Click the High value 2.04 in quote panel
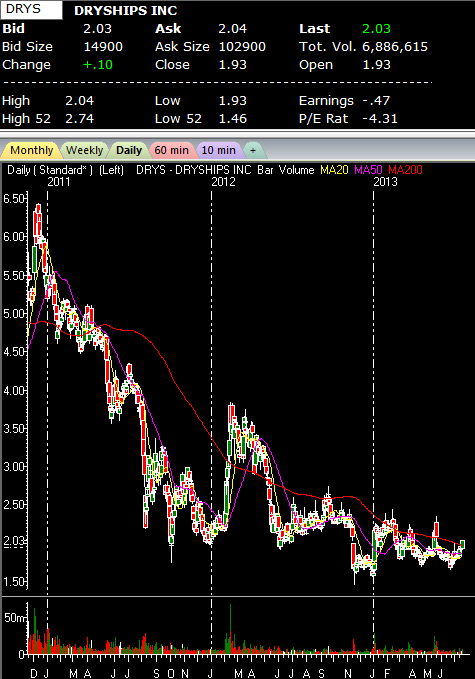Screen dimensions: 475x679 79,101
